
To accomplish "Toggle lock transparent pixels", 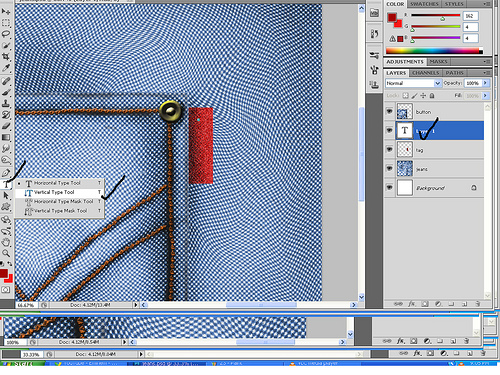I will pos(405,96).
